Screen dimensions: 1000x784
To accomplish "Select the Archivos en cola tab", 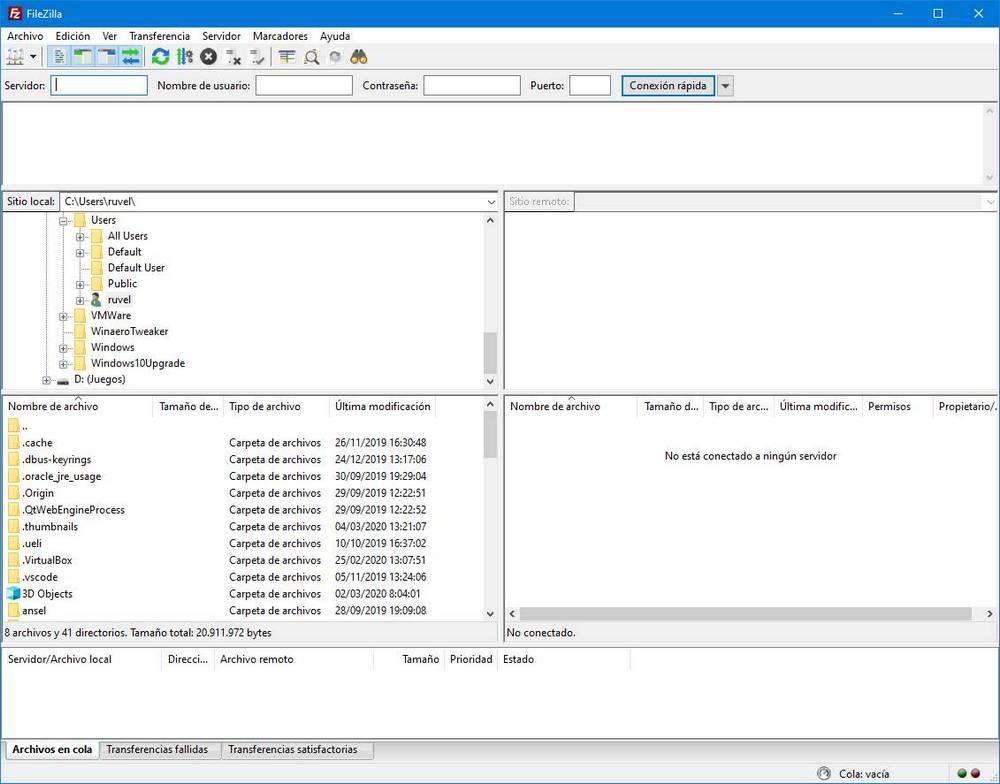I will coord(52,750).
